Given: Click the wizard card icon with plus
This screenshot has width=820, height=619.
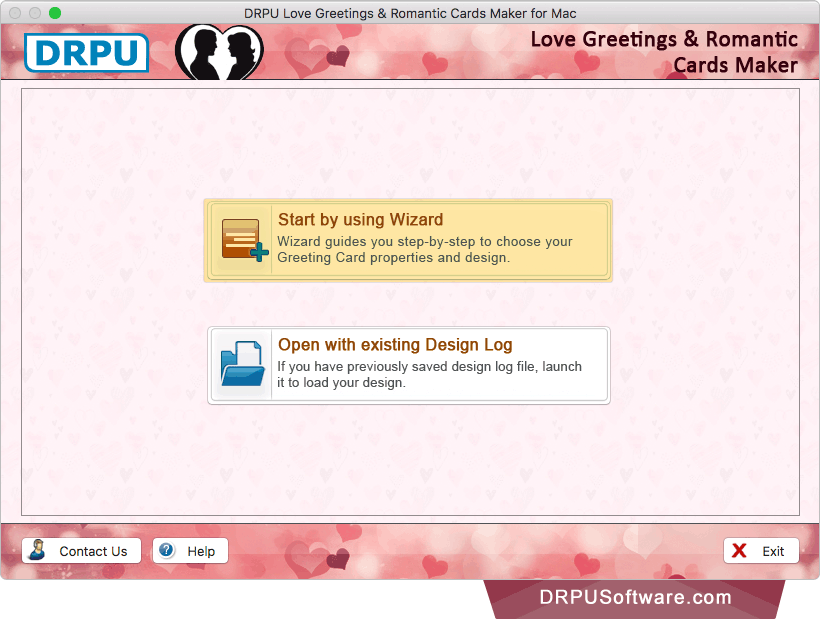Looking at the screenshot, I should tap(245, 240).
